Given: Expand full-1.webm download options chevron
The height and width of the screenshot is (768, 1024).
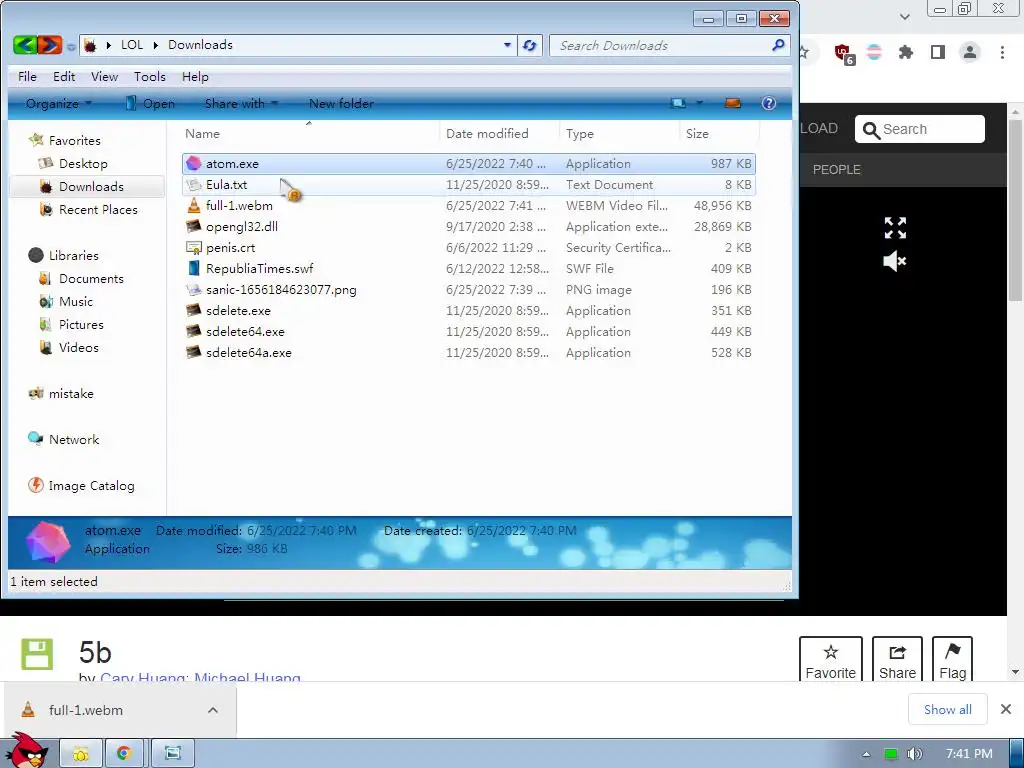Looking at the screenshot, I should tap(213, 710).
